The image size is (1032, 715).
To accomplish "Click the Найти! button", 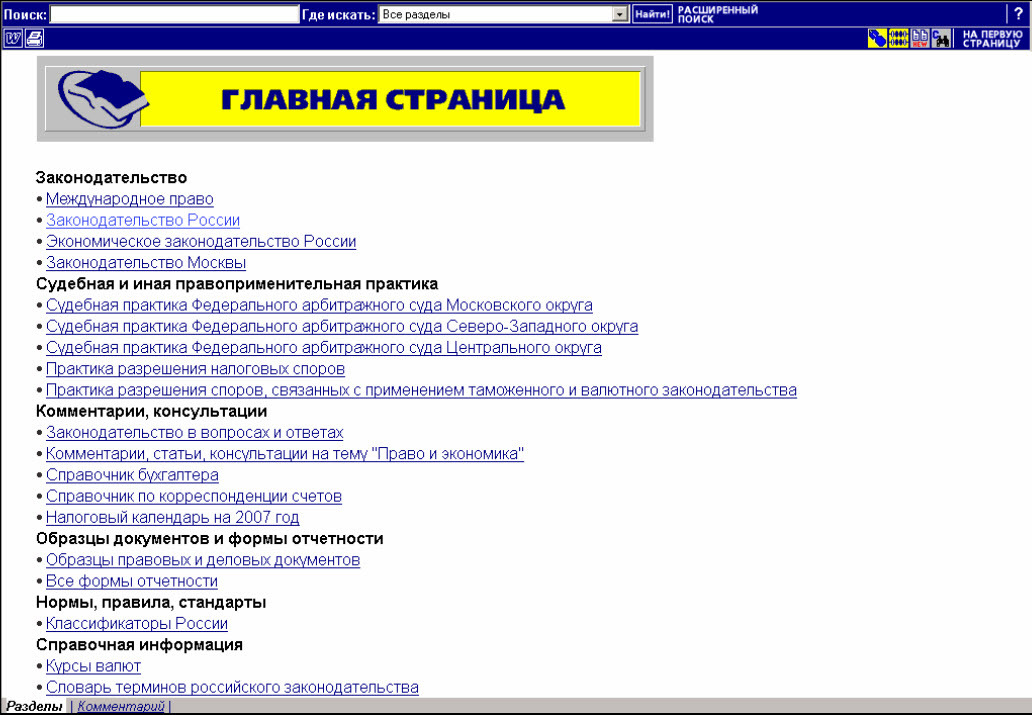I will click(x=651, y=13).
